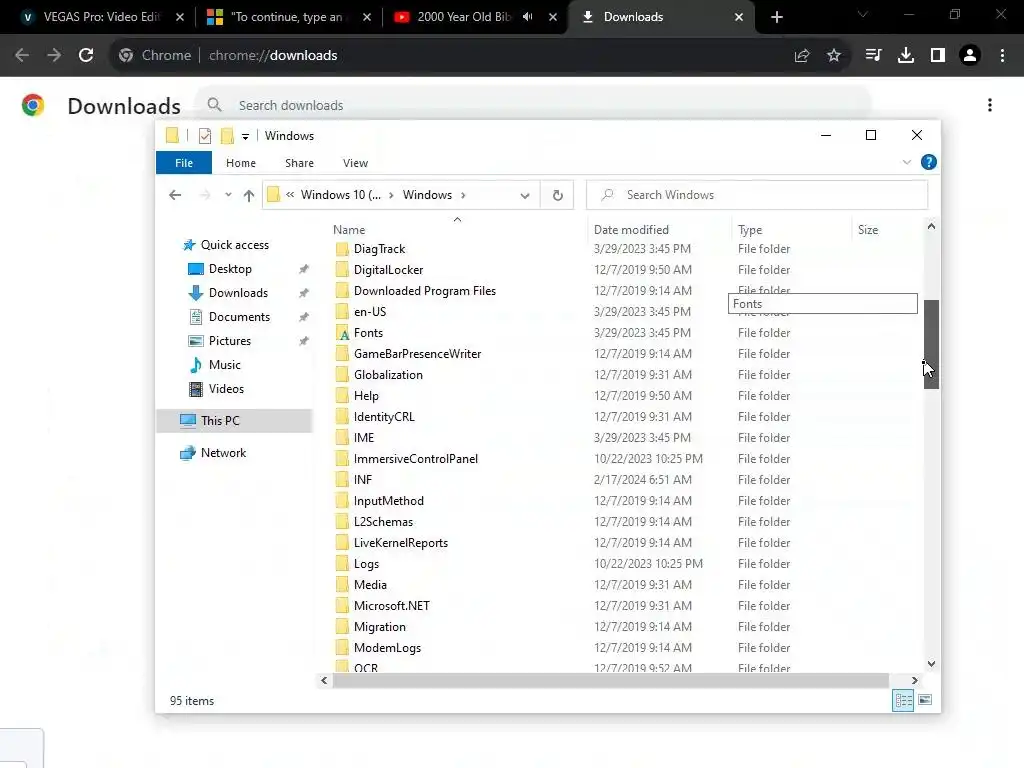Image resolution: width=1024 pixels, height=768 pixels.
Task: Open the Share ribbon tab
Action: (299, 163)
